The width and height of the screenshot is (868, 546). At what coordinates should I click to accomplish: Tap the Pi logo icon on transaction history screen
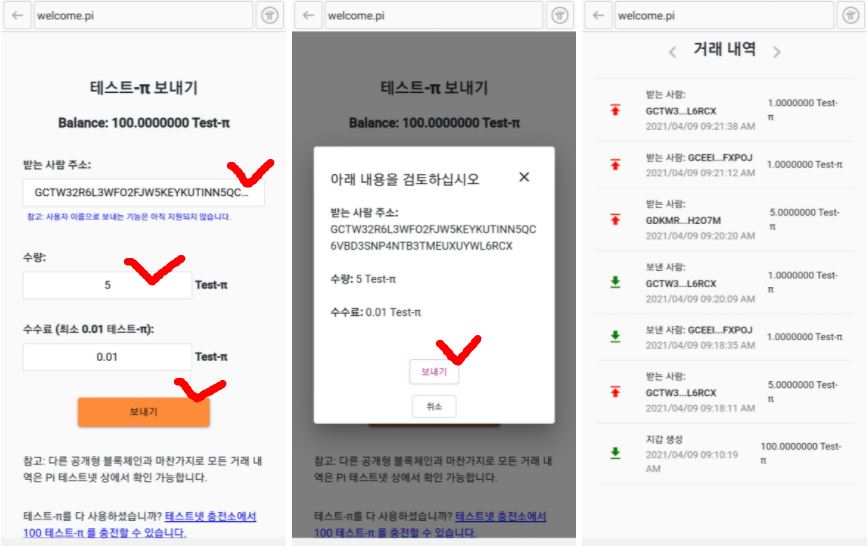point(850,16)
